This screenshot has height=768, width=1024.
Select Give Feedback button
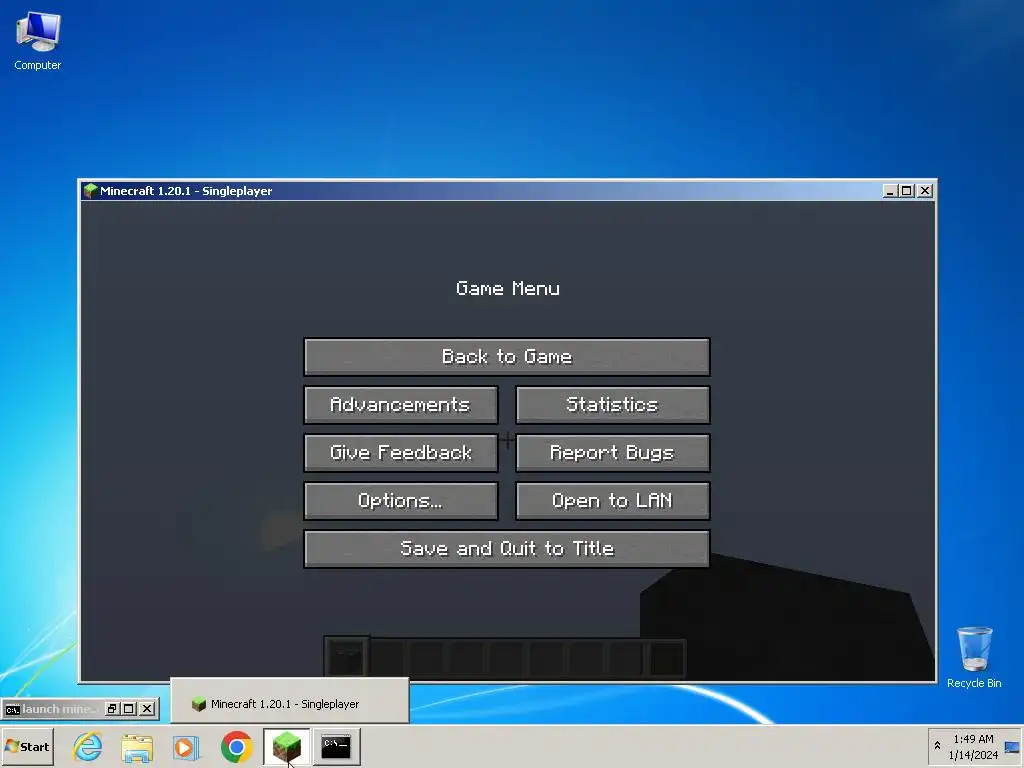pos(401,453)
